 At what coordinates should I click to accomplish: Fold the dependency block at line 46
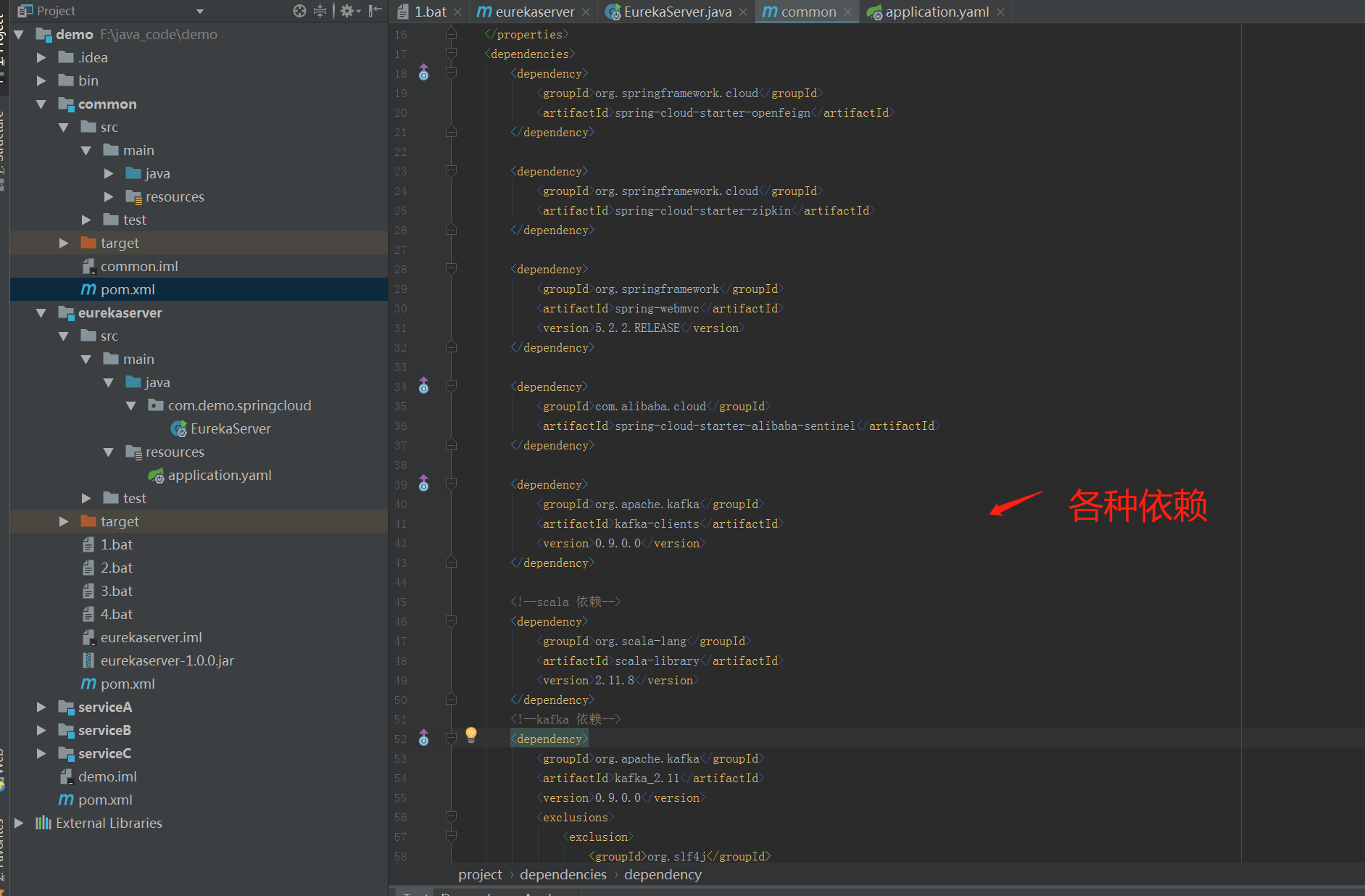(451, 621)
